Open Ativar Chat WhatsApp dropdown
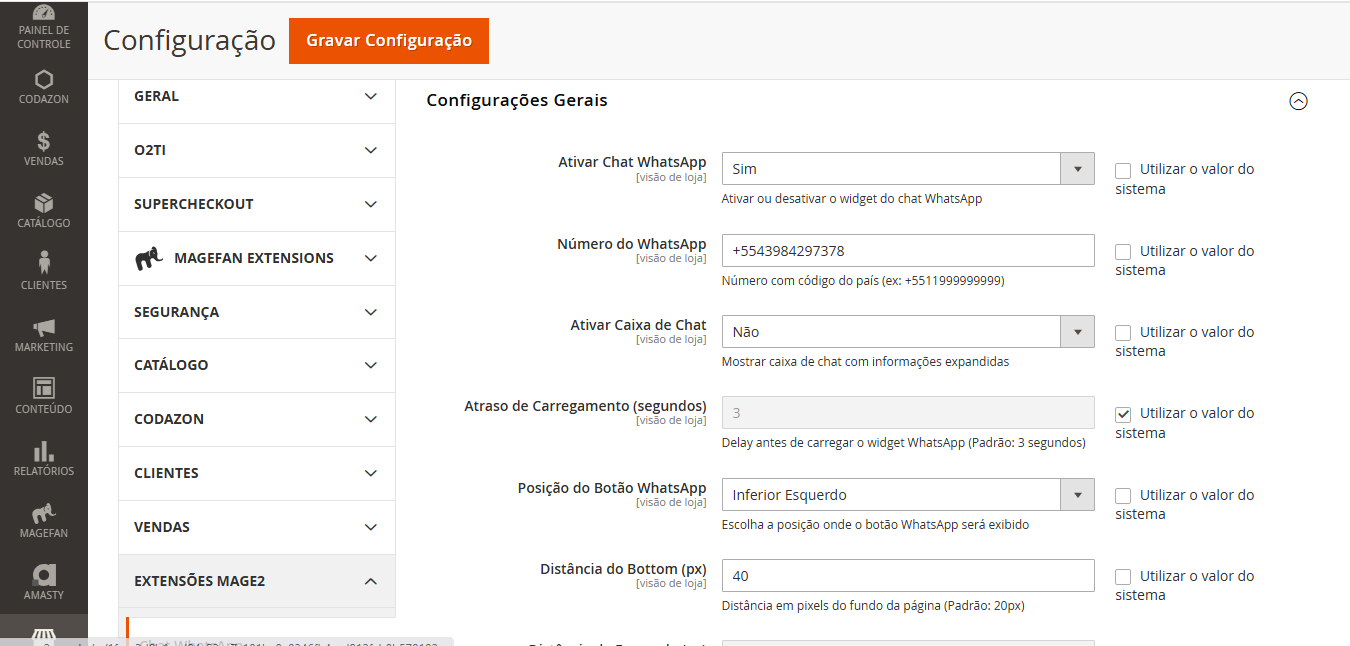This screenshot has height=646, width=1350. point(907,169)
